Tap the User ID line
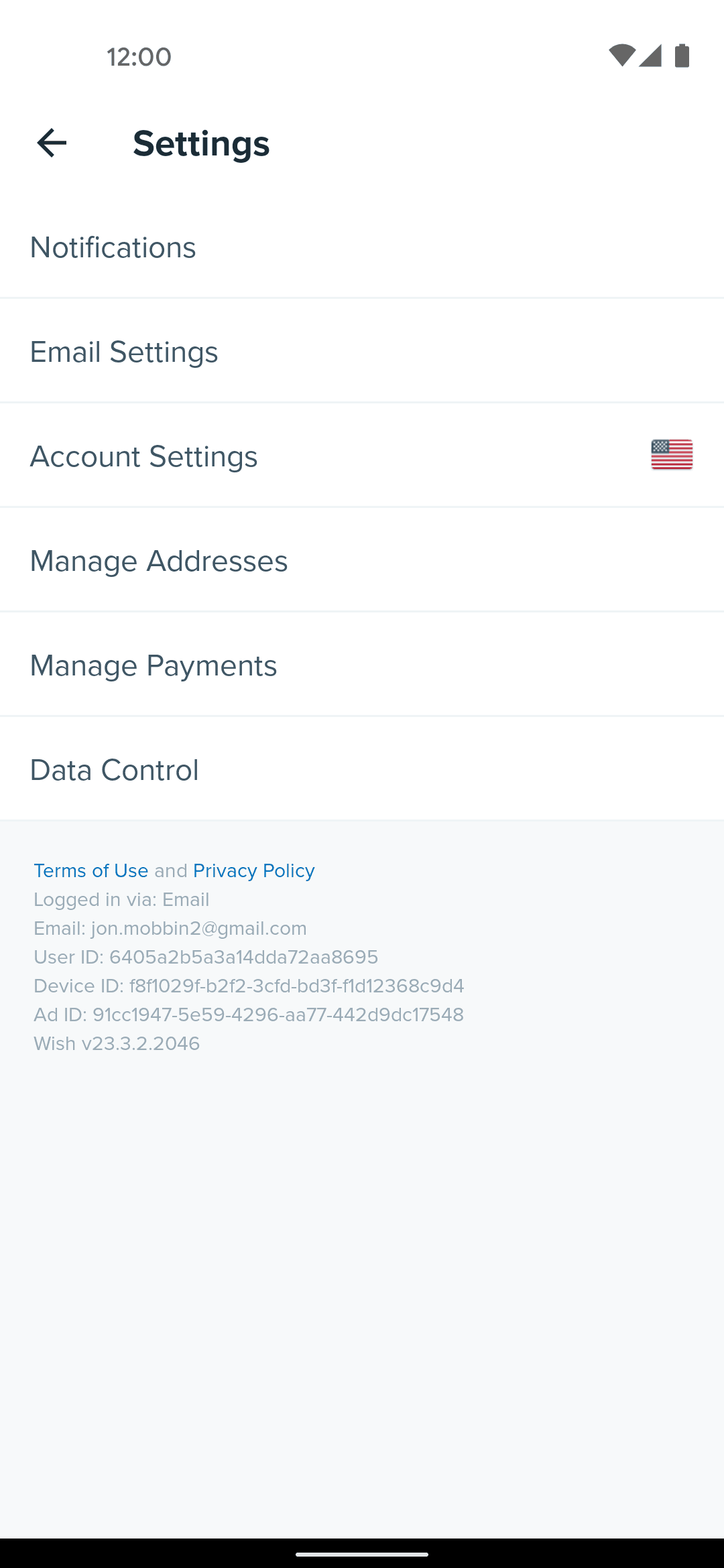 pos(206,957)
